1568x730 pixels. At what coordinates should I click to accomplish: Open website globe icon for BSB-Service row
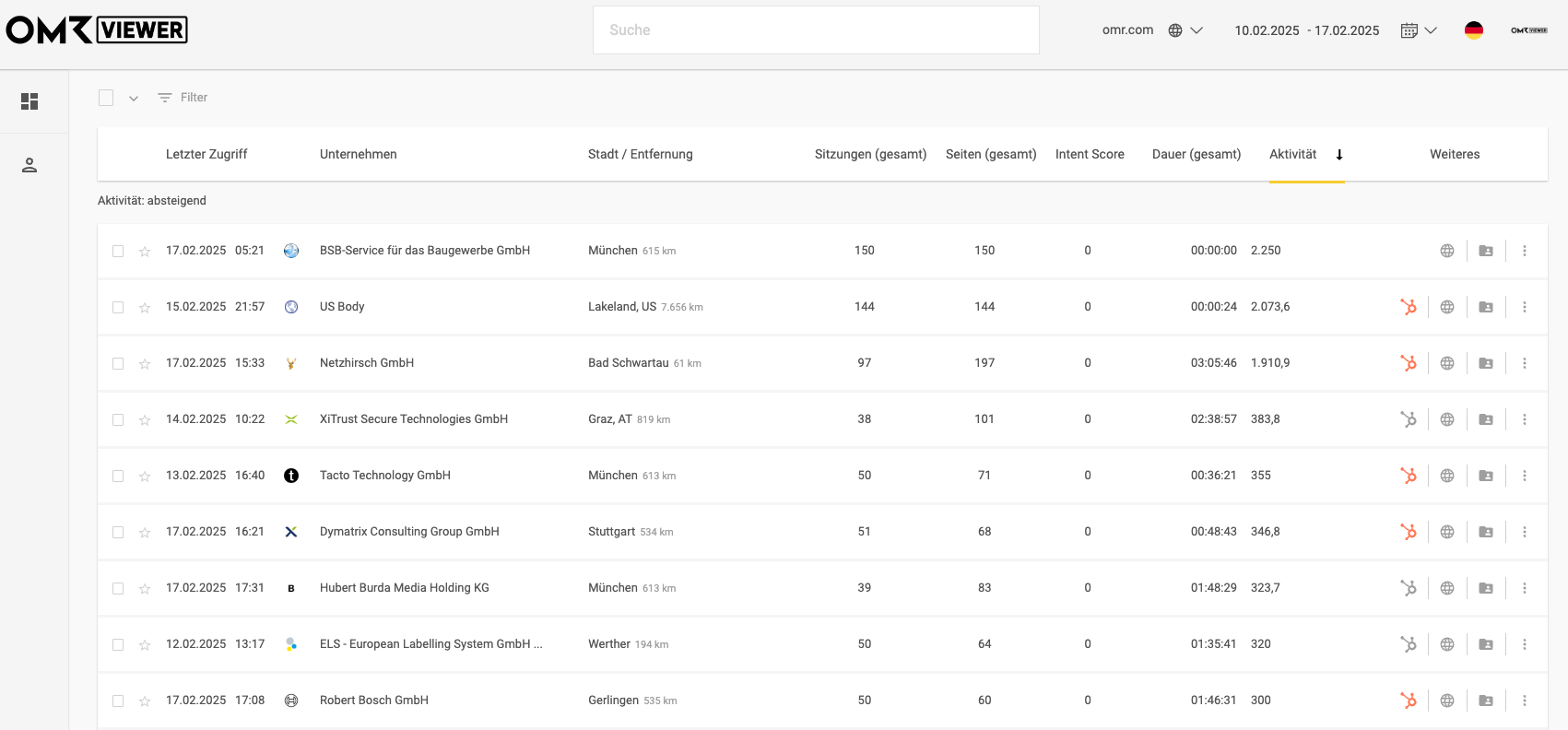tap(1447, 251)
